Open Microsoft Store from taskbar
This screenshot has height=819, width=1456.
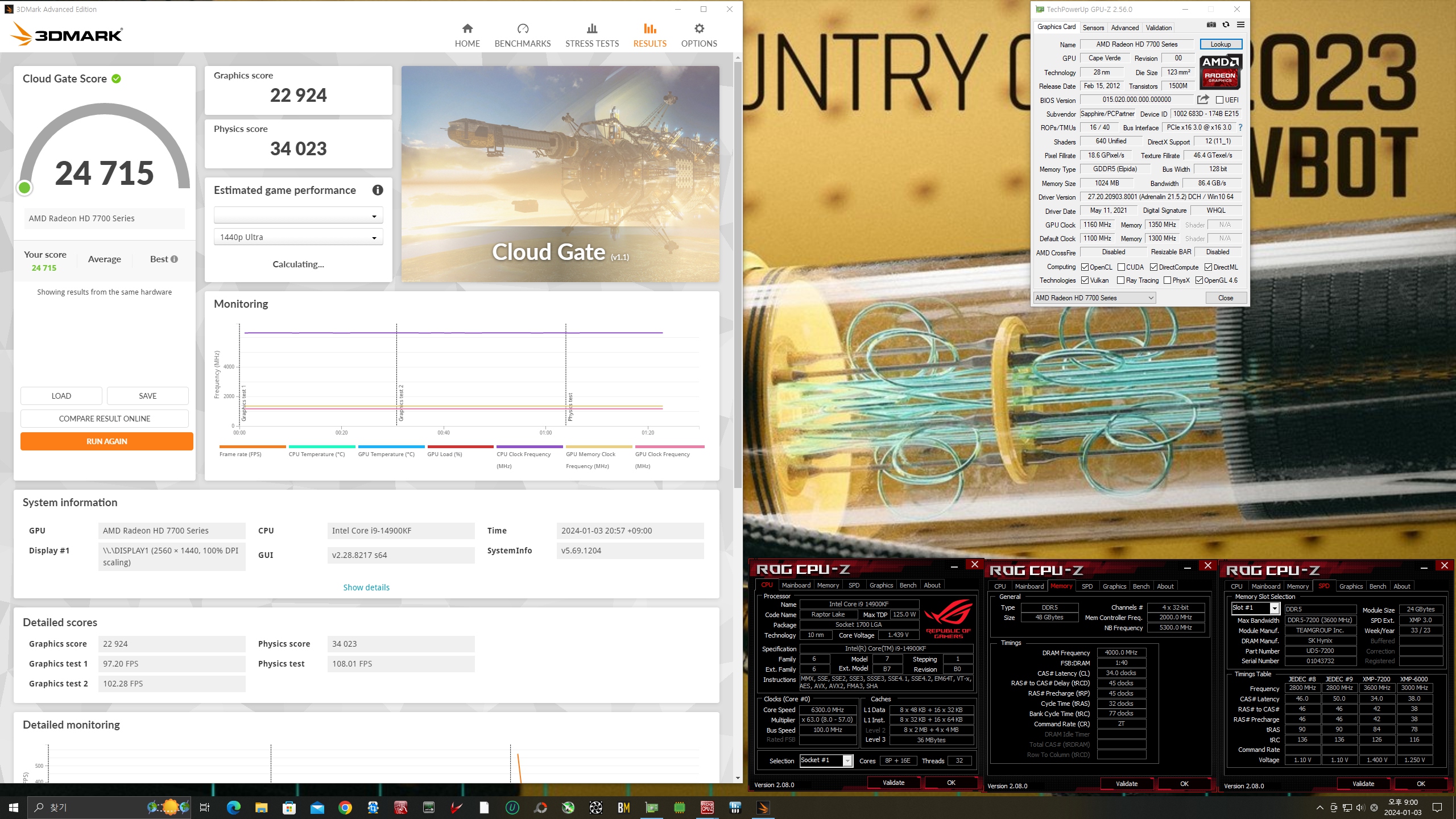tap(289, 807)
